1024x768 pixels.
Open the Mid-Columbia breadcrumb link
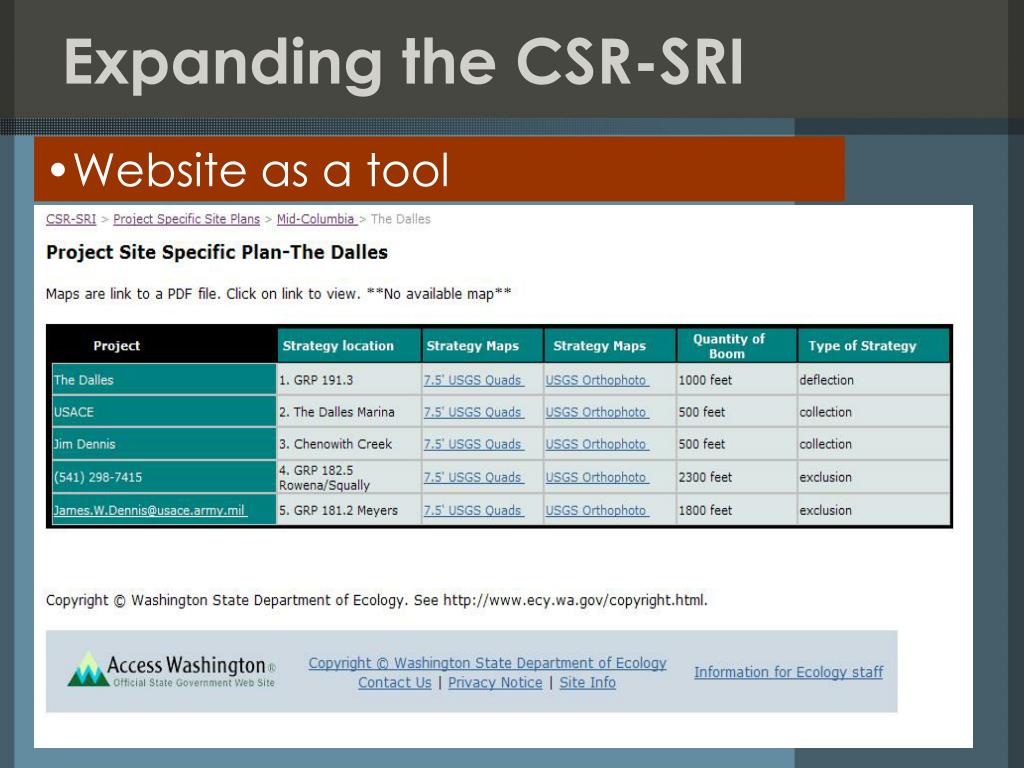(x=317, y=219)
